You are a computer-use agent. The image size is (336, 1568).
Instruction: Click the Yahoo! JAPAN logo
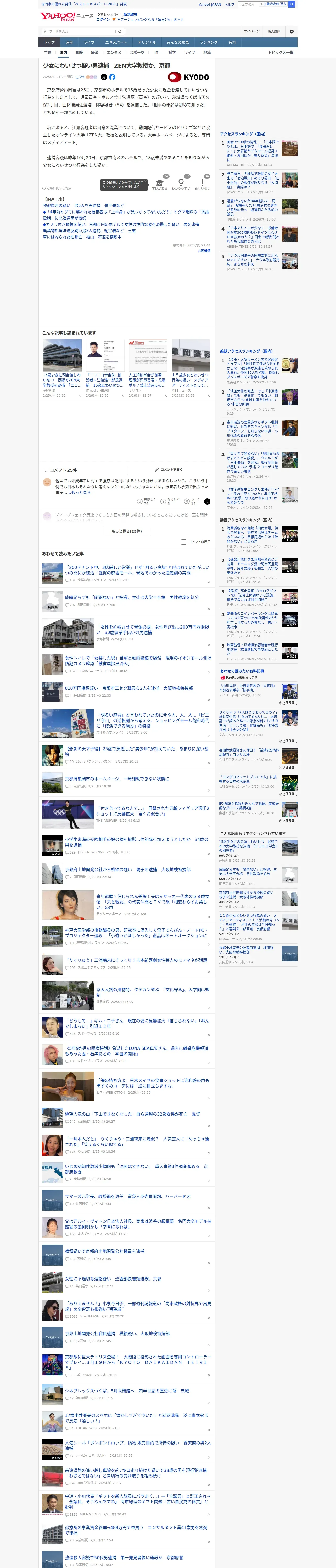click(x=58, y=16)
